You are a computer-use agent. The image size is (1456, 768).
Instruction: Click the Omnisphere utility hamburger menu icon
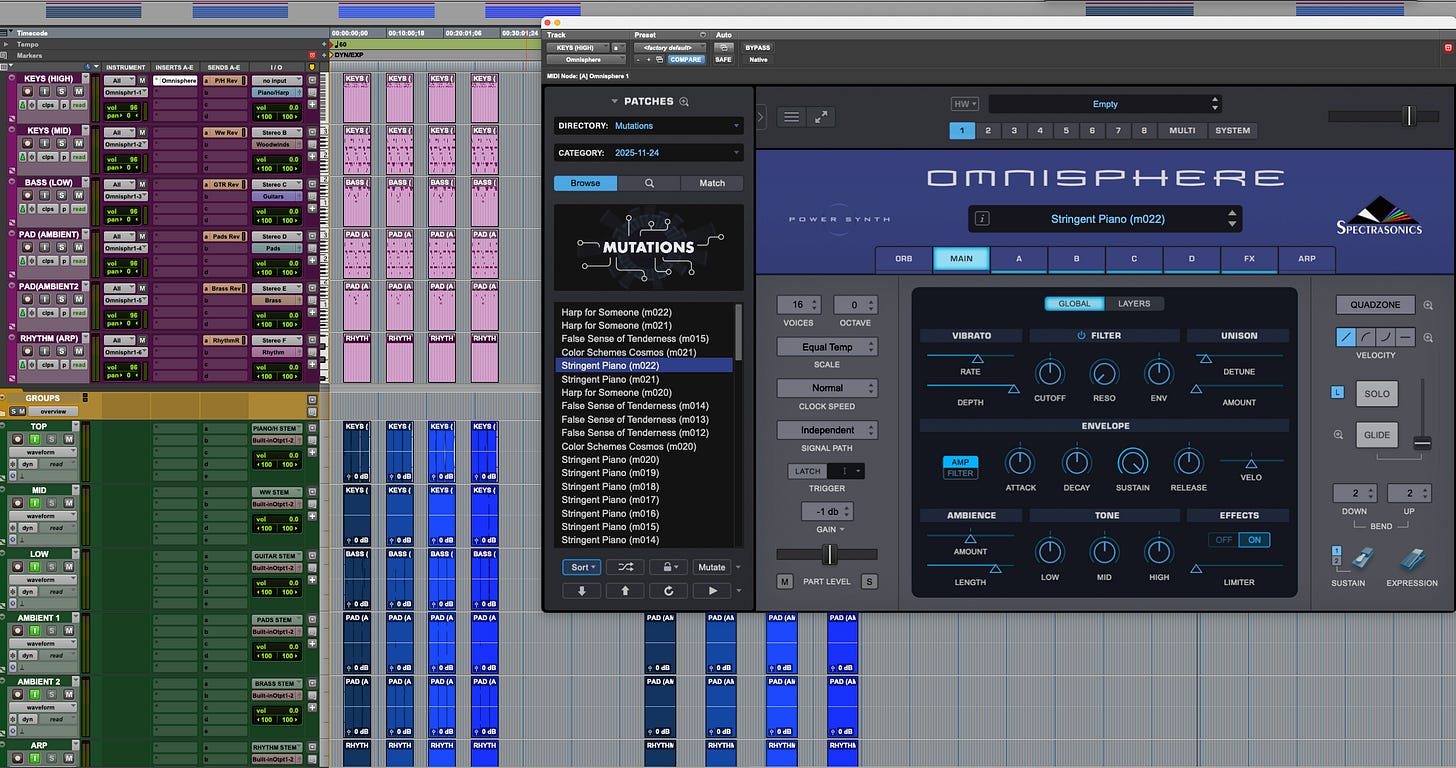pyautogui.click(x=791, y=117)
